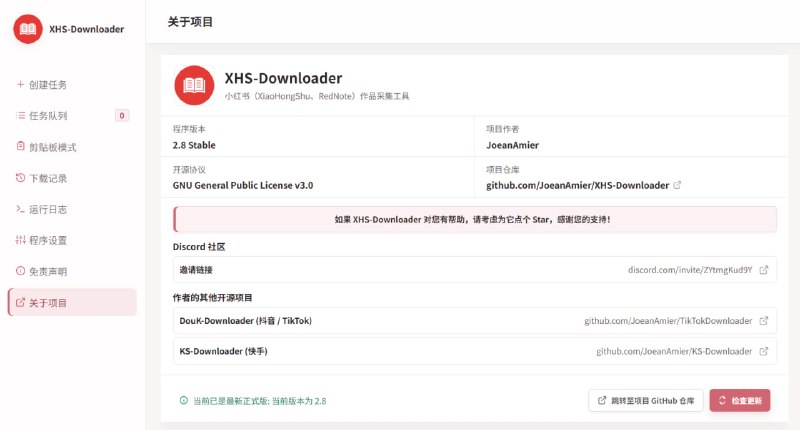Click the 跳转至项目 GitHub 仓库 button
This screenshot has width=800, height=430.
coord(646,400)
